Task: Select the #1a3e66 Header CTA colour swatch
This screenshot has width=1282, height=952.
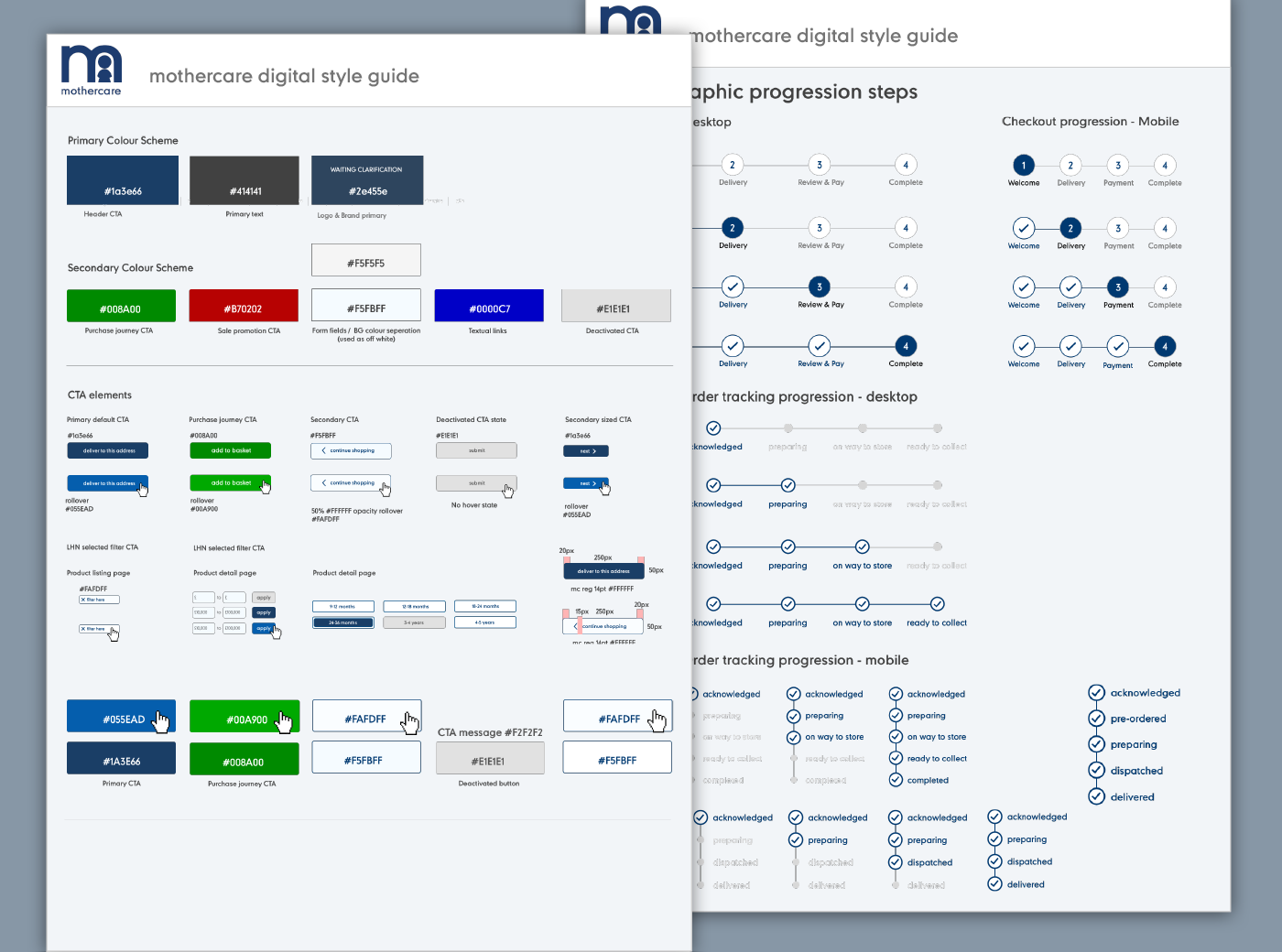Action: [123, 180]
